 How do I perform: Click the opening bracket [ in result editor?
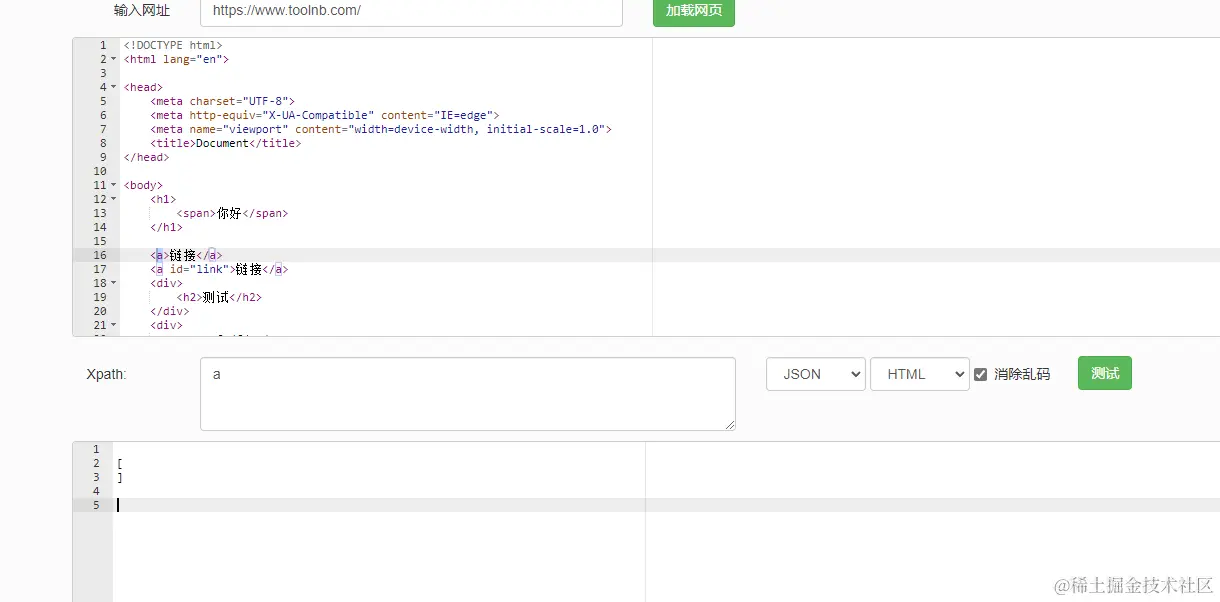coord(120,463)
